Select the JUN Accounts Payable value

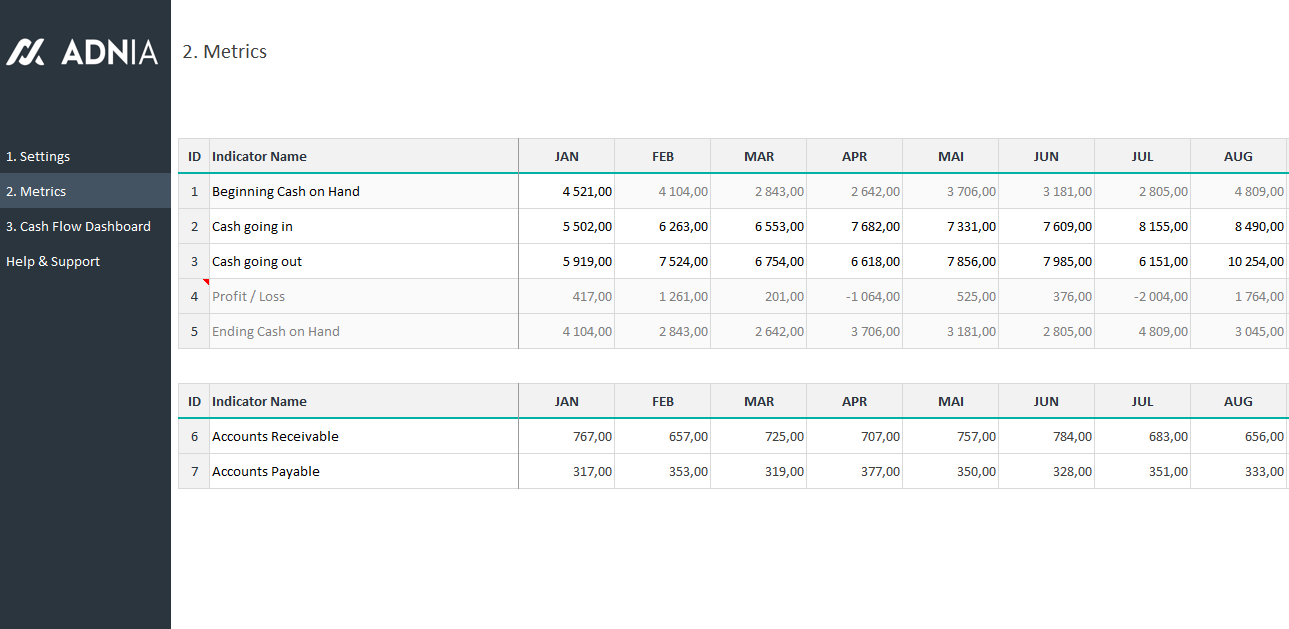(x=1046, y=471)
